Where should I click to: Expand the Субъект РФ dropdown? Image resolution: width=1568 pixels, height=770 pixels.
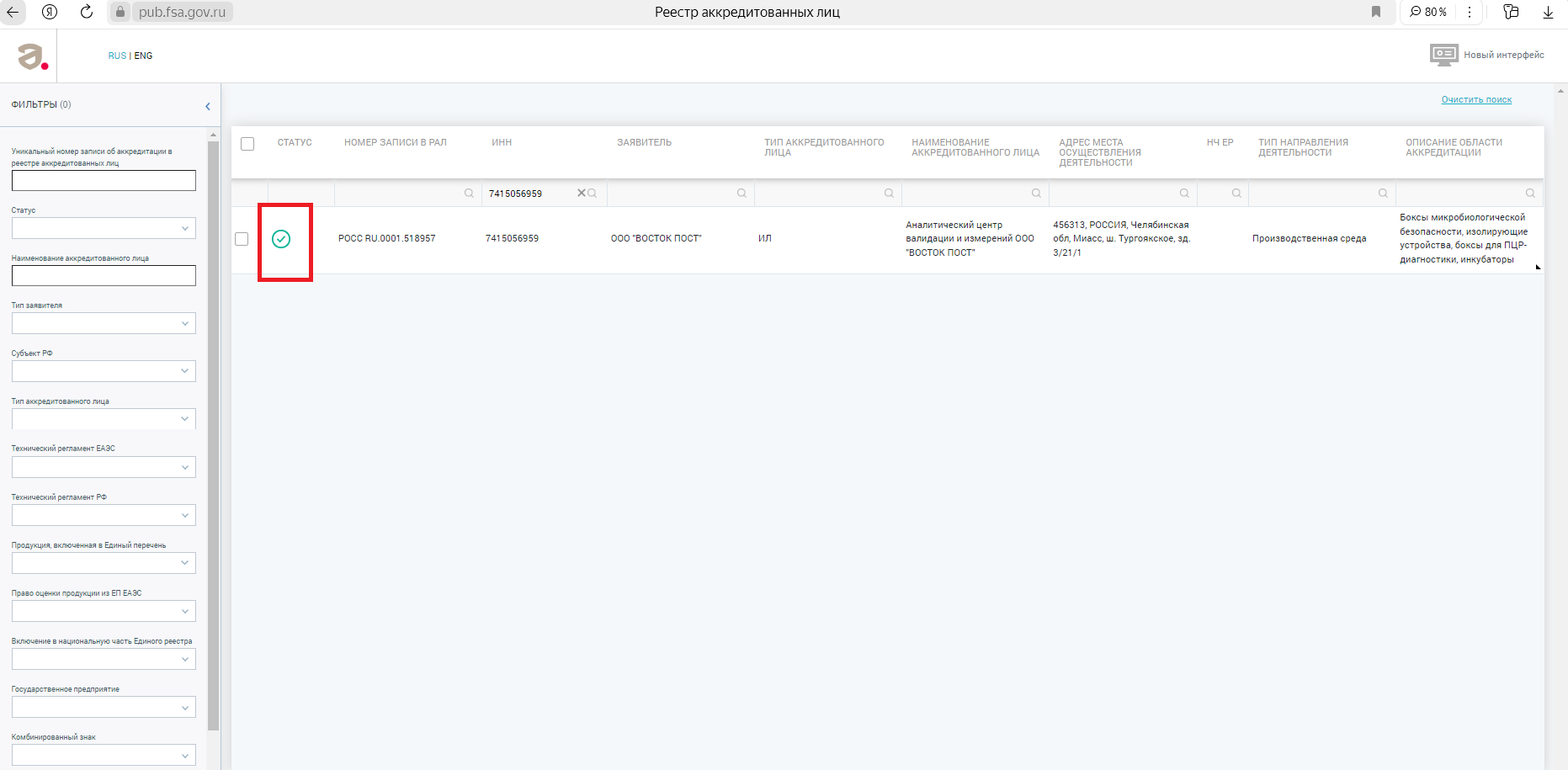104,371
